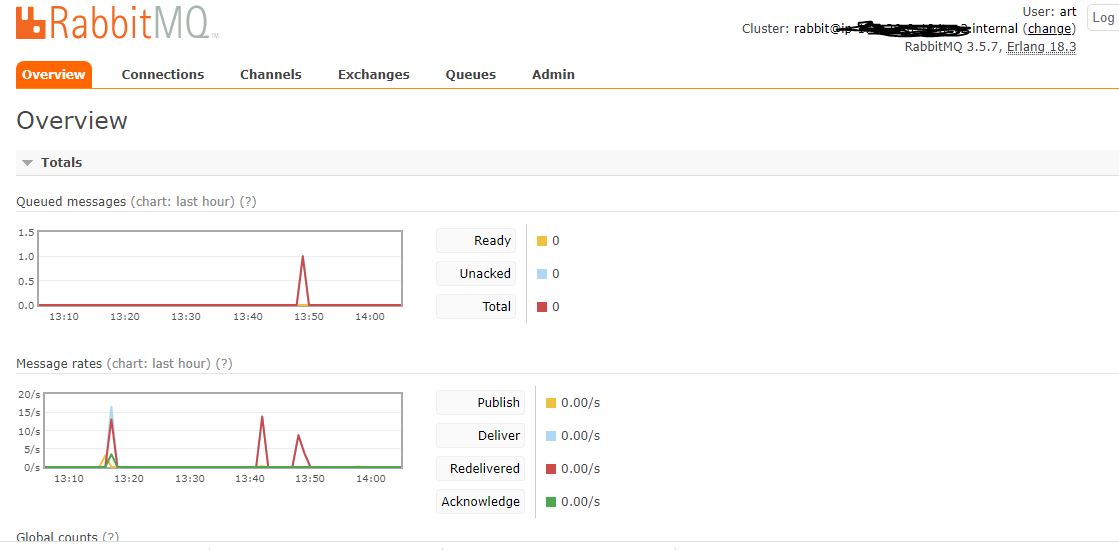
Task: Collapse the Totals section triangle
Action: (x=28, y=163)
